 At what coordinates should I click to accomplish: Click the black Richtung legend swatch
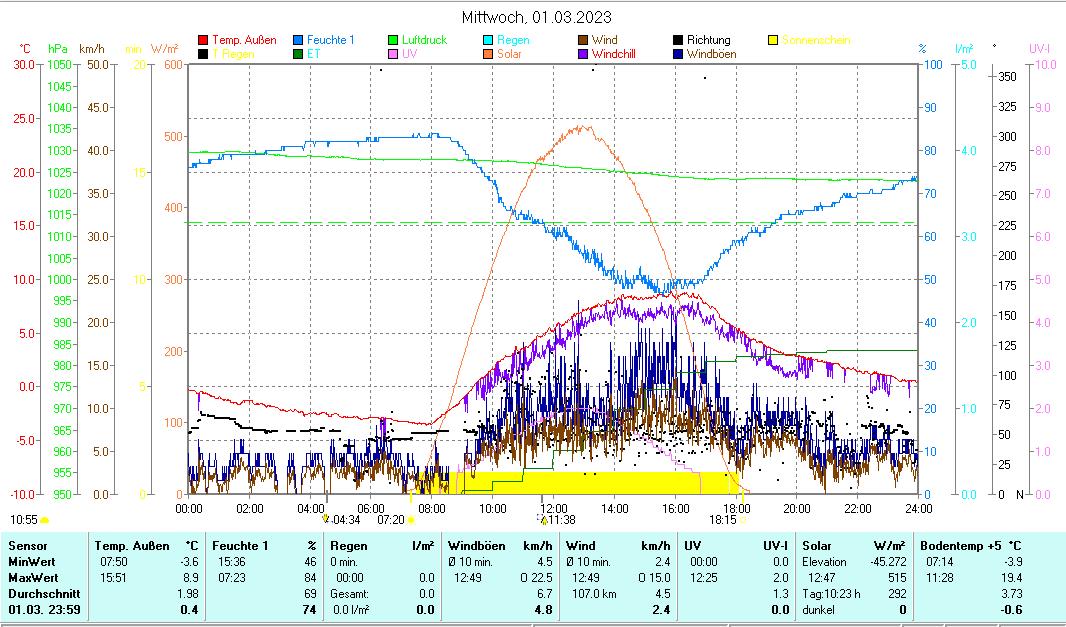(678, 40)
